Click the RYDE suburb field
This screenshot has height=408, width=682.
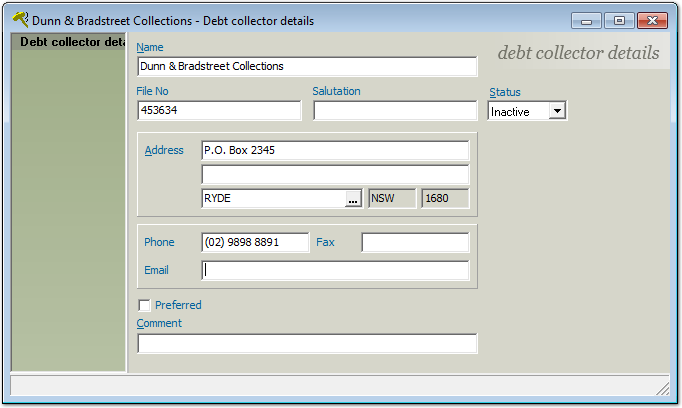[x=272, y=199]
